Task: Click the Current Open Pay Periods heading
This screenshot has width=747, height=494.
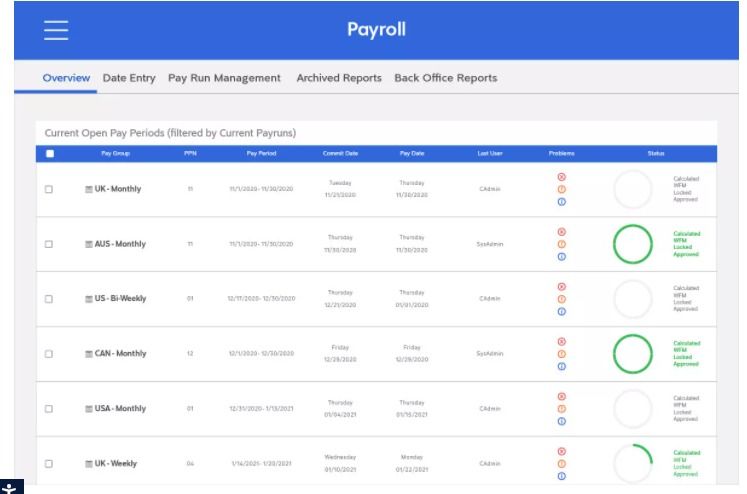Action: click(170, 133)
